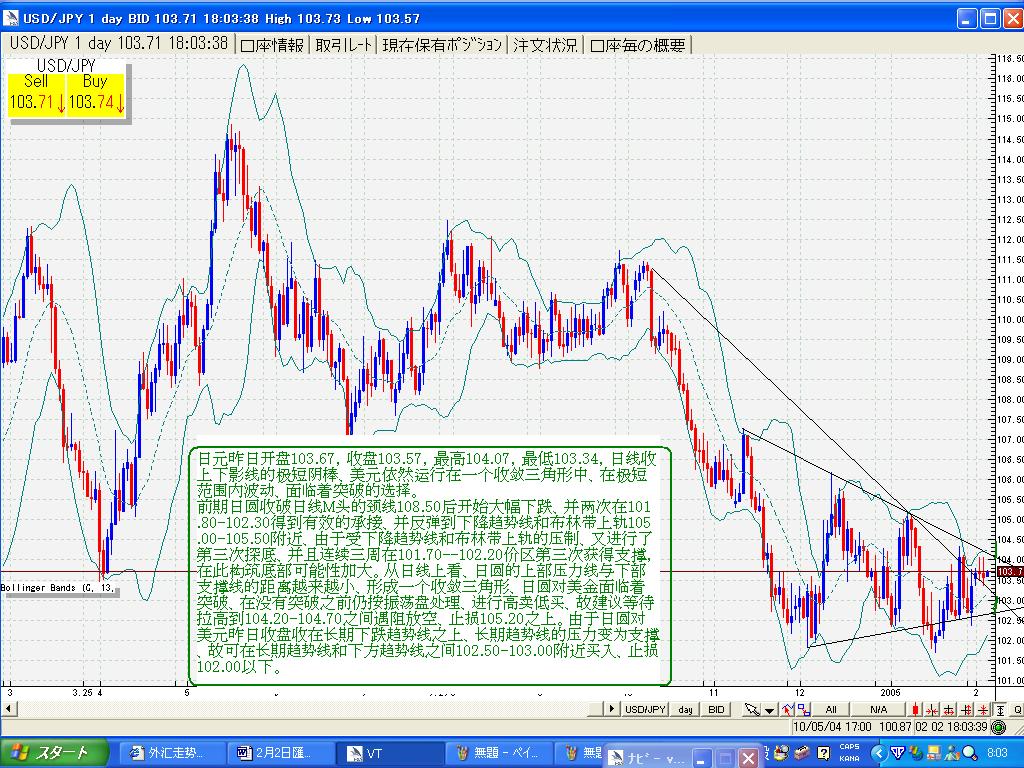Click the magnifier icon in system tray
1024x768 pixels.
click(969, 753)
